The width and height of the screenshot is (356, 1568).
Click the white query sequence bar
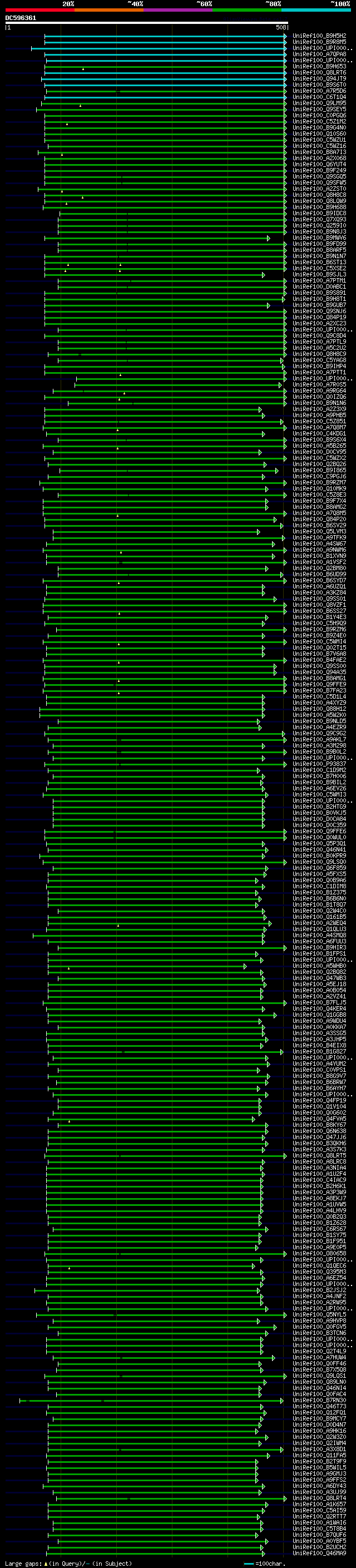click(x=147, y=23)
